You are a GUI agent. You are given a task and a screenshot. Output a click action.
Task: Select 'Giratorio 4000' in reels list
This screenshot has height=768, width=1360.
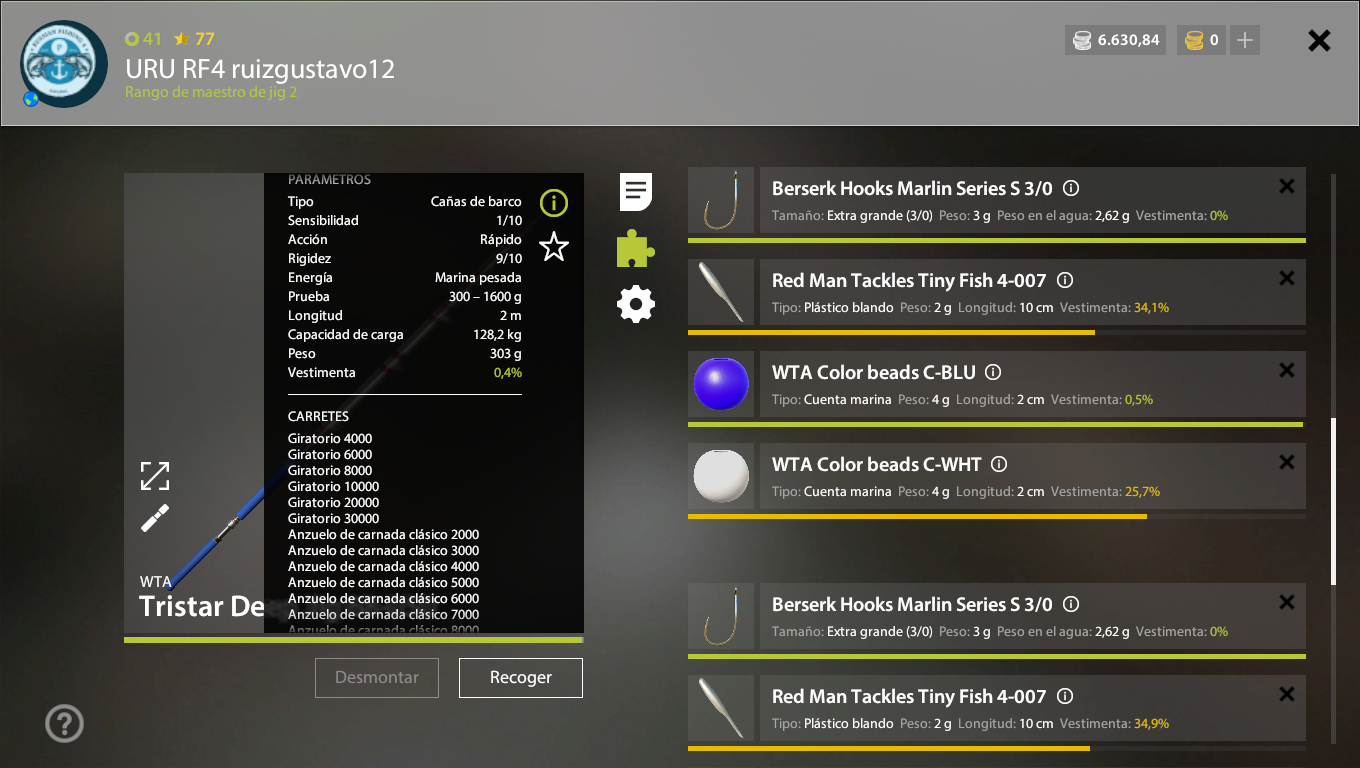point(330,438)
